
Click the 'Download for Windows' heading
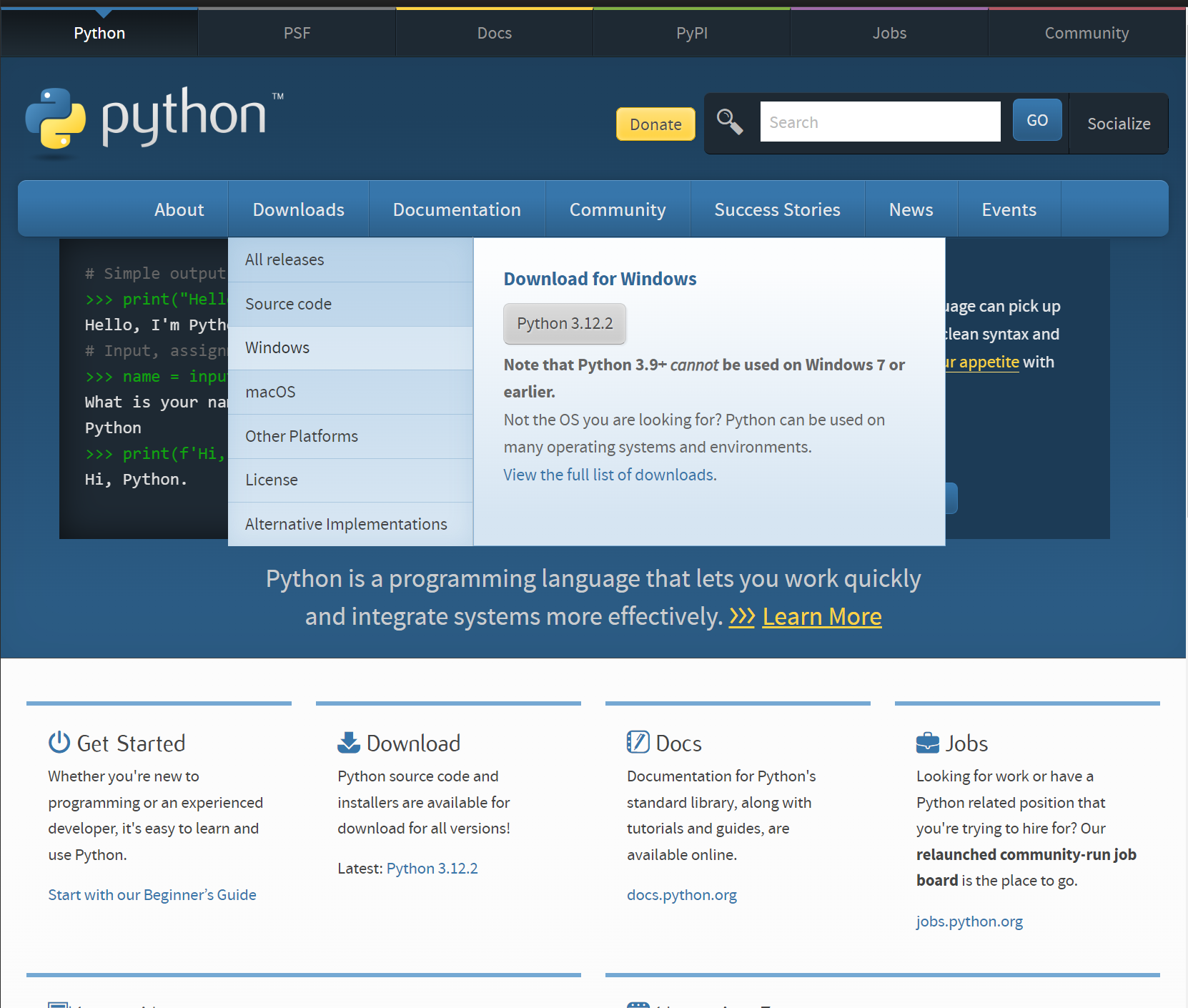600,279
